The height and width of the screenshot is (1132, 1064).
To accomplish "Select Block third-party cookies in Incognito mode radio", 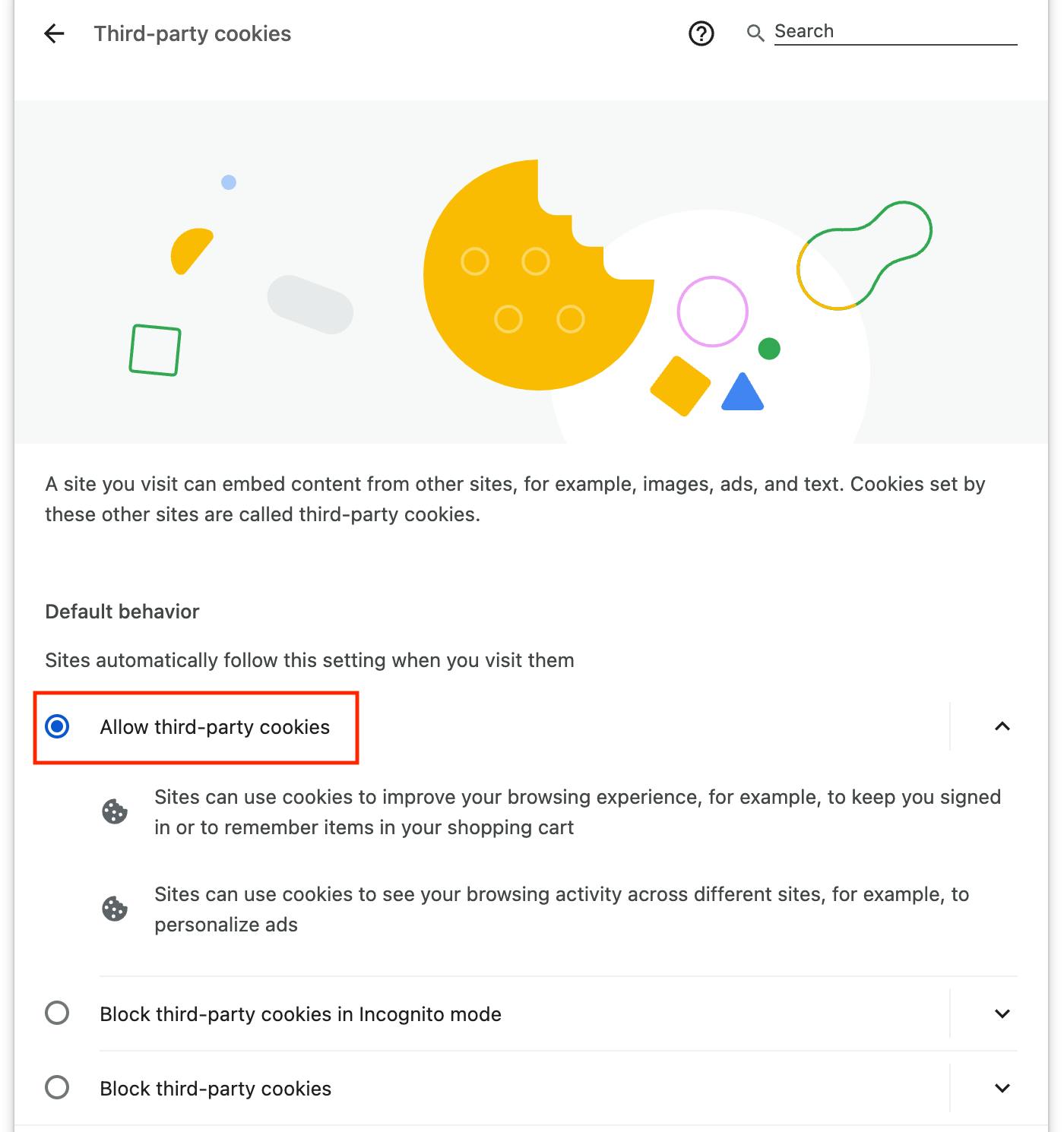I will coord(57,1013).
